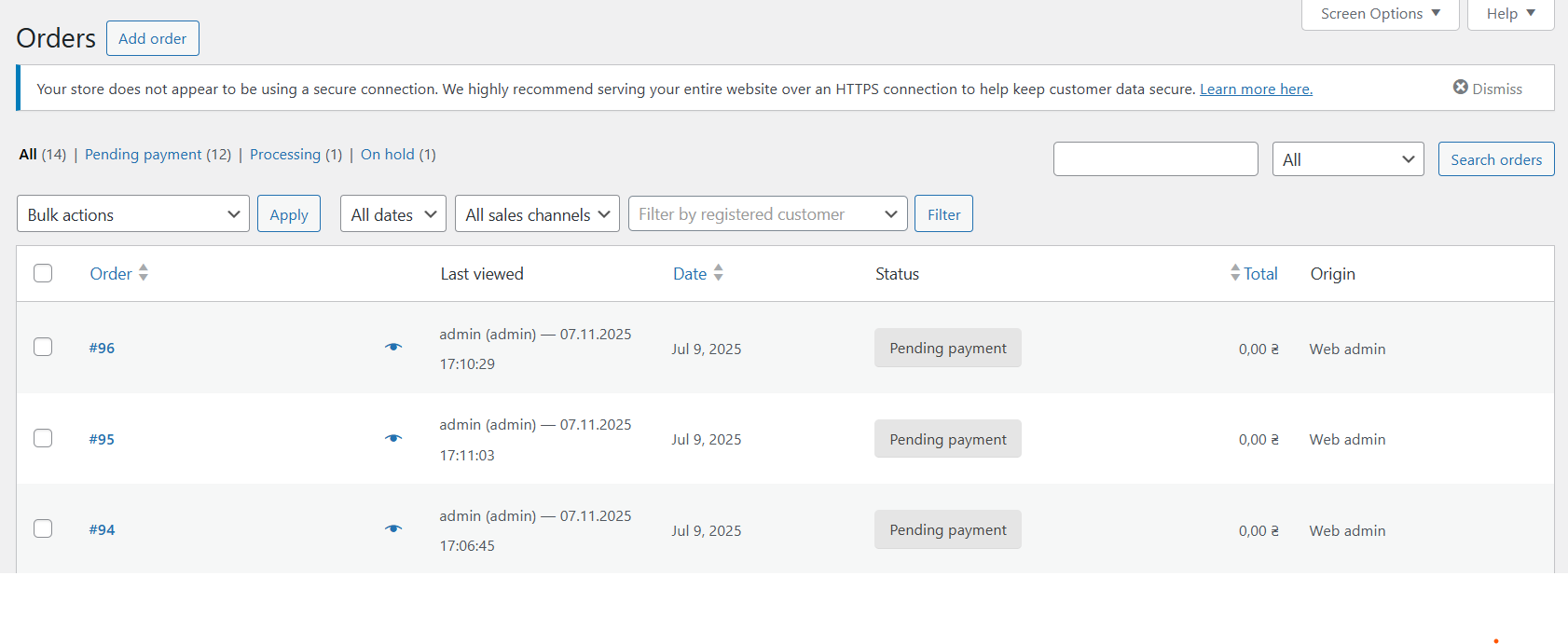The height and width of the screenshot is (644, 1568).
Task: Expand the All dates filter
Action: [392, 214]
